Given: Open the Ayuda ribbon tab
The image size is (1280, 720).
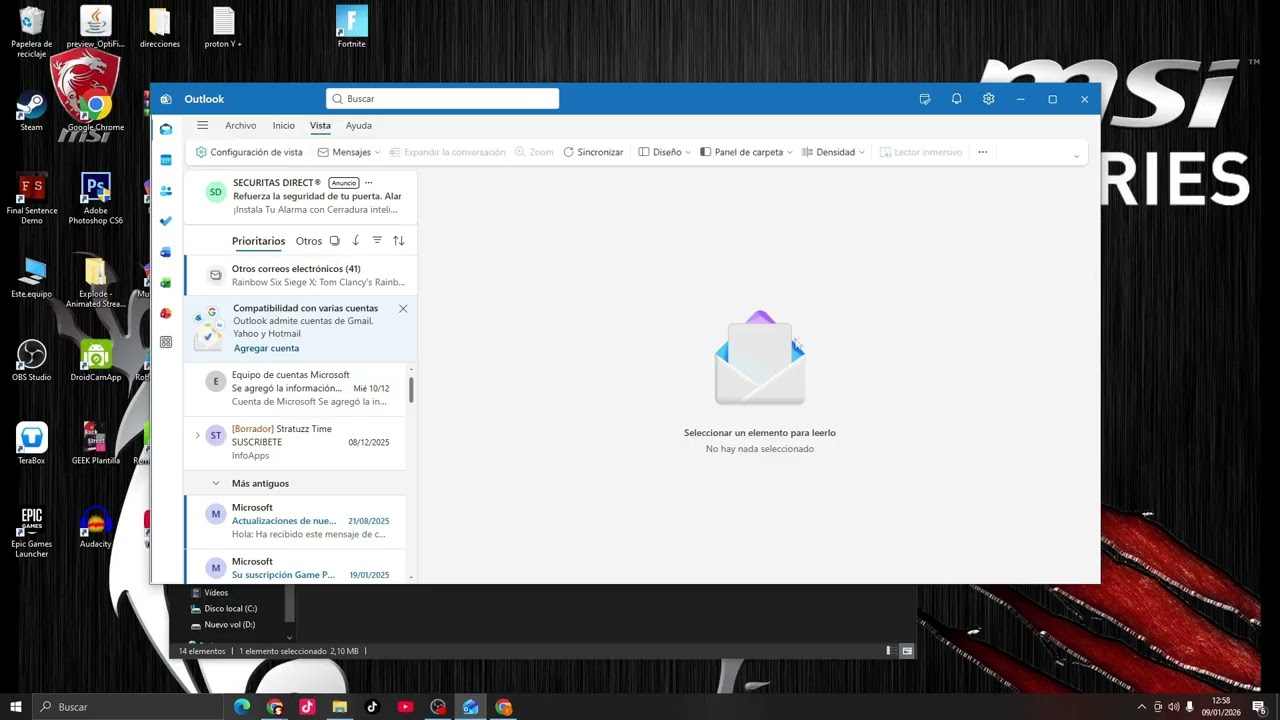Looking at the screenshot, I should 359,125.
